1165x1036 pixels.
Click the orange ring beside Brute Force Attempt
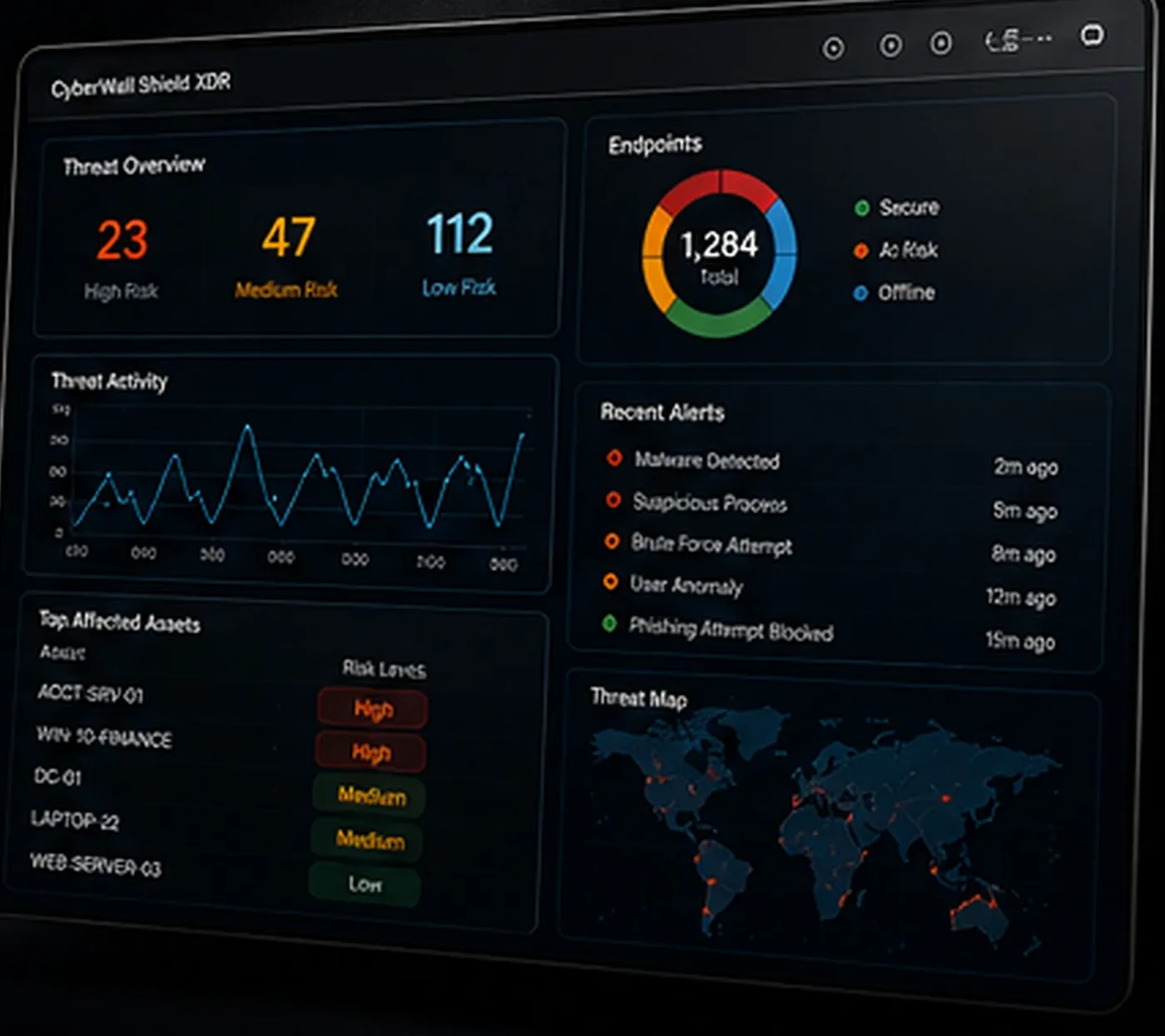point(612,541)
